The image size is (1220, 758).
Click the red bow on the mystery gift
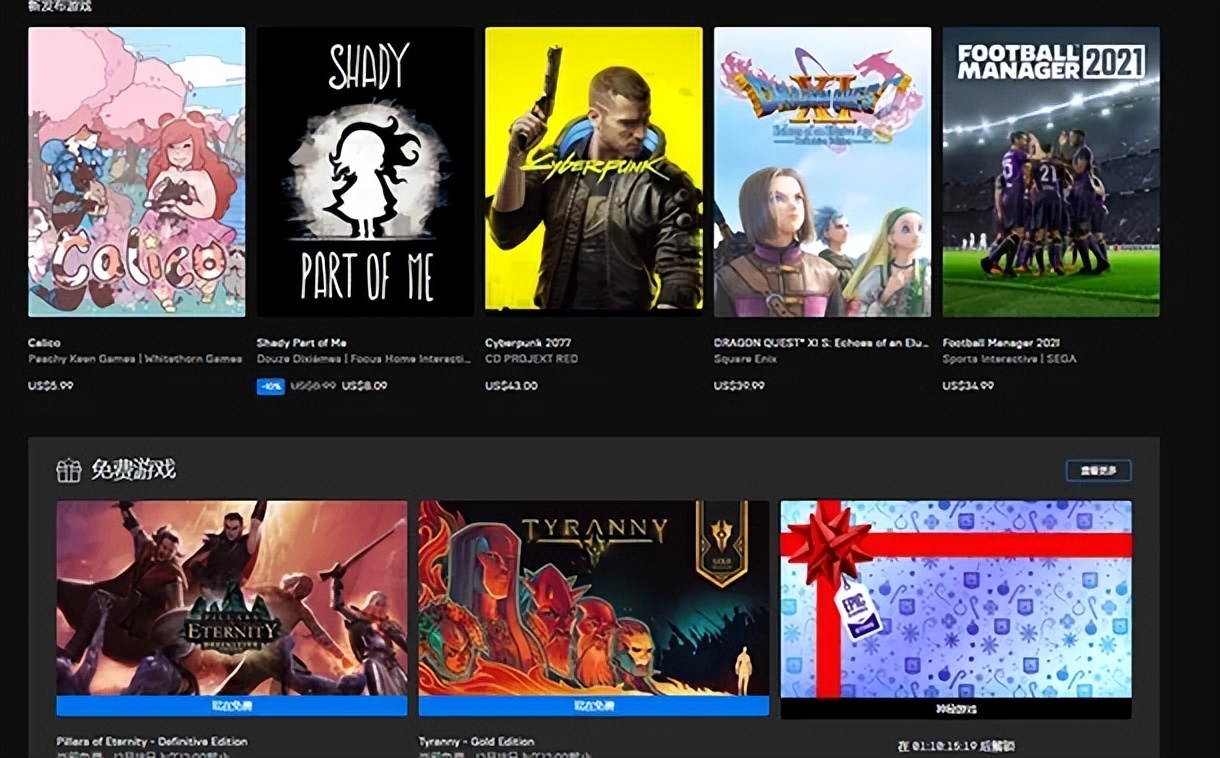(828, 543)
